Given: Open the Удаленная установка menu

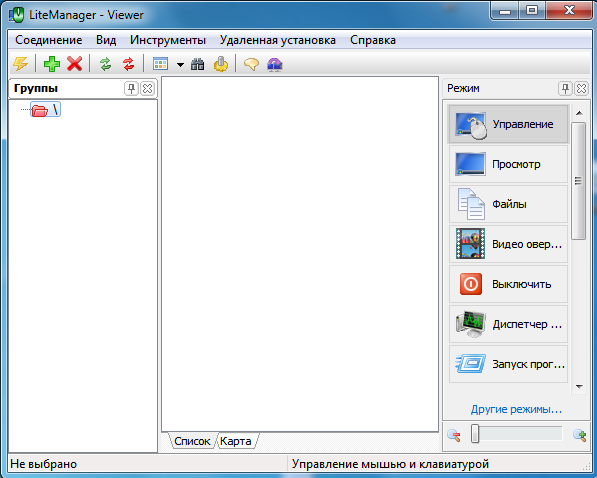Looking at the screenshot, I should click(x=278, y=40).
